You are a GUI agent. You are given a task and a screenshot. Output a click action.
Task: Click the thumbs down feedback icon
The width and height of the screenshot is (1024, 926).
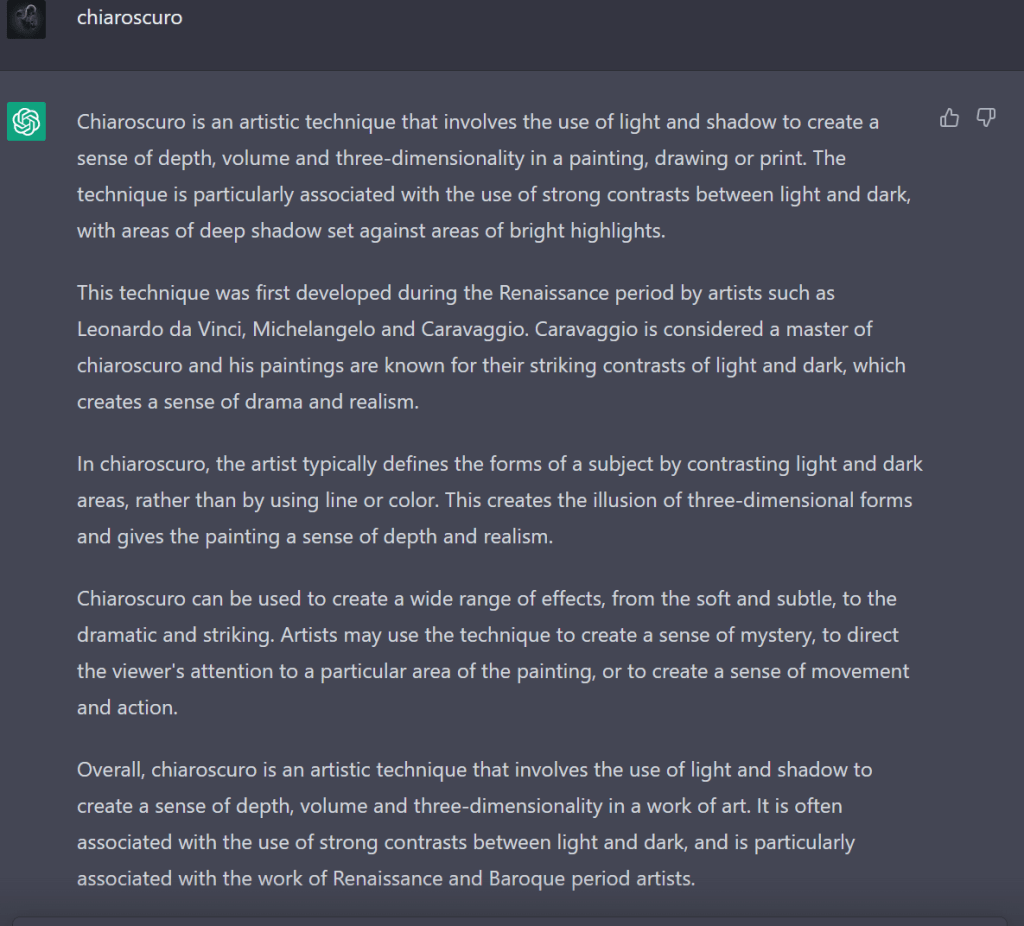point(986,119)
